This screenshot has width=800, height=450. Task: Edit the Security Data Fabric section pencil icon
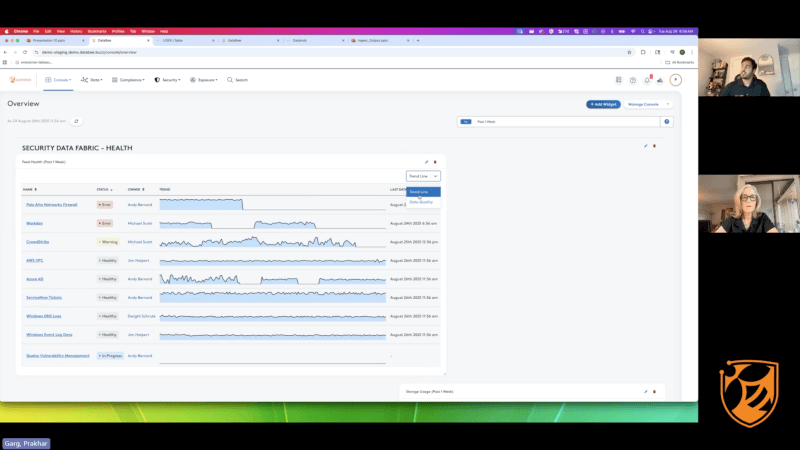pos(645,146)
